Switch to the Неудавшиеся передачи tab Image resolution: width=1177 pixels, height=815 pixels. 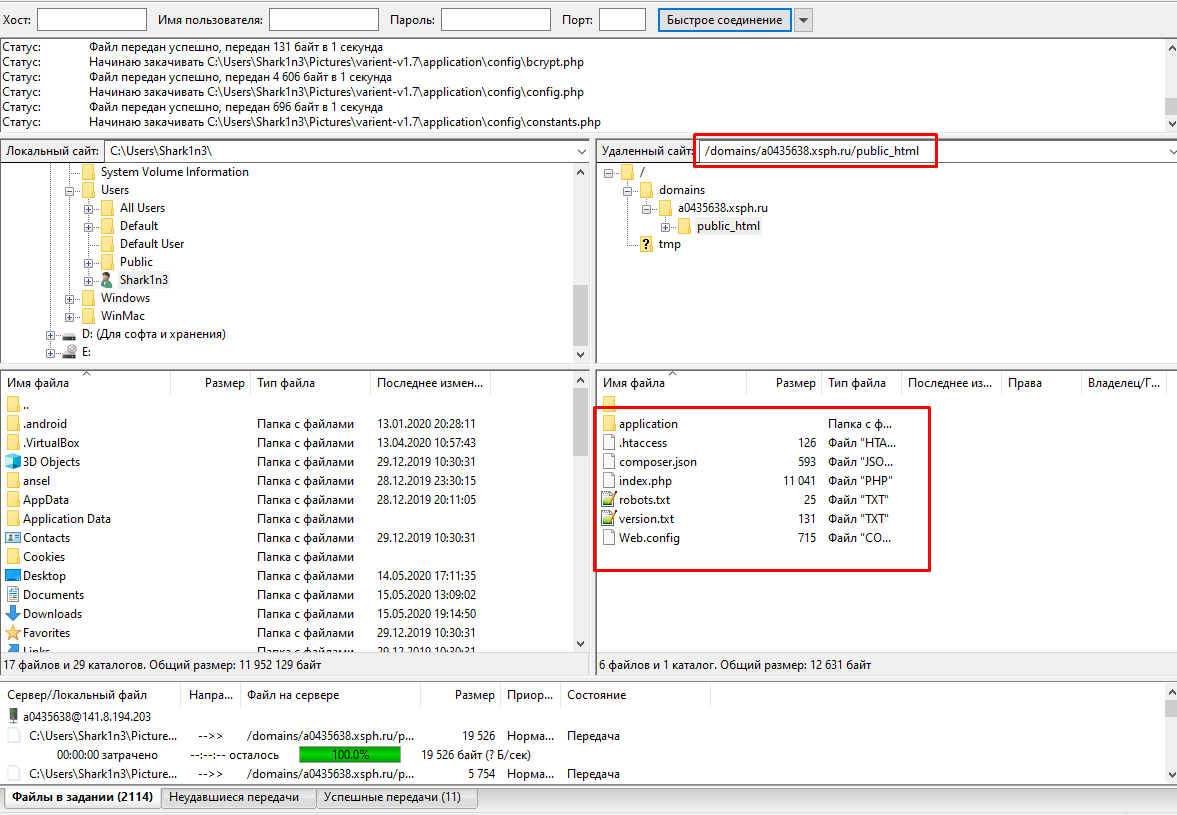coord(235,797)
